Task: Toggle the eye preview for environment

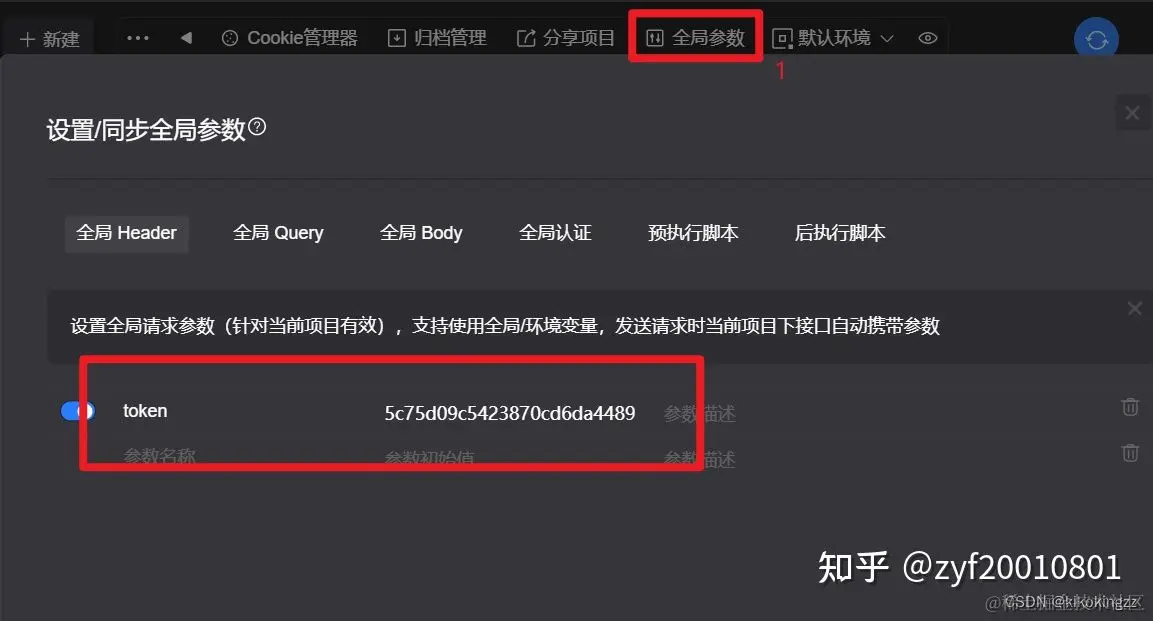Action: click(928, 38)
